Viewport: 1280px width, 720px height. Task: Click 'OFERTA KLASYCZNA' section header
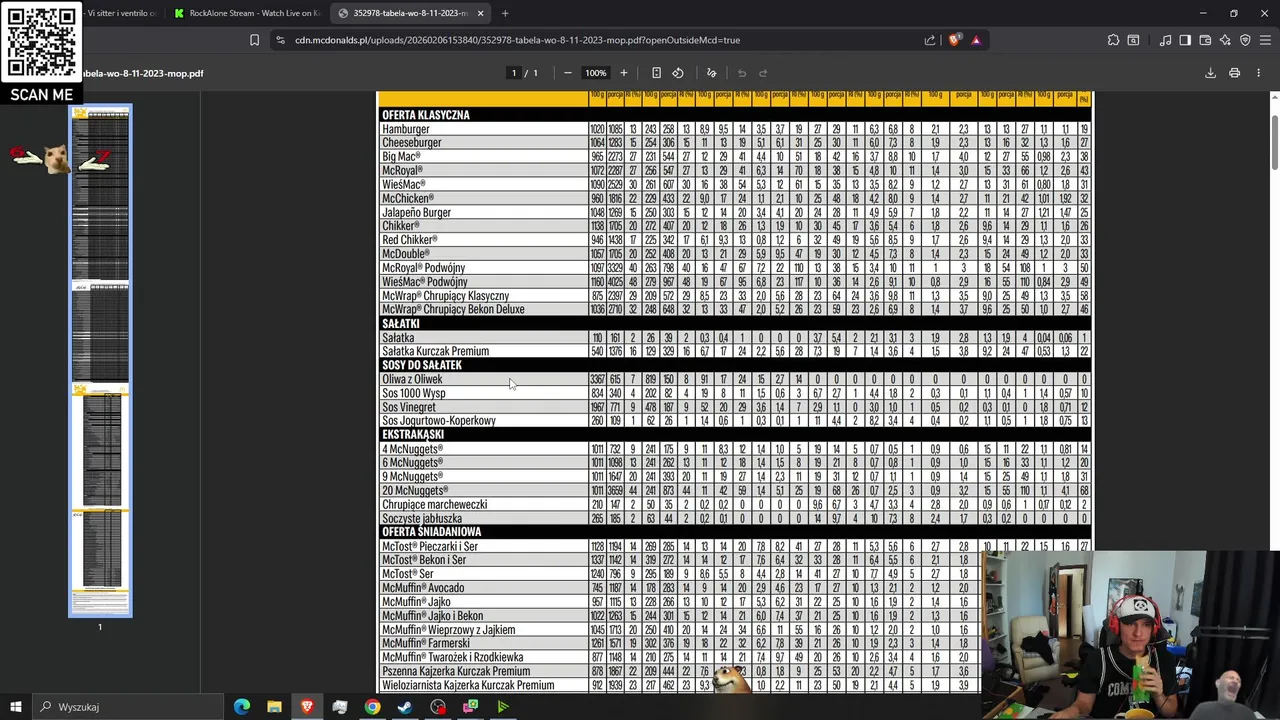tap(426, 115)
